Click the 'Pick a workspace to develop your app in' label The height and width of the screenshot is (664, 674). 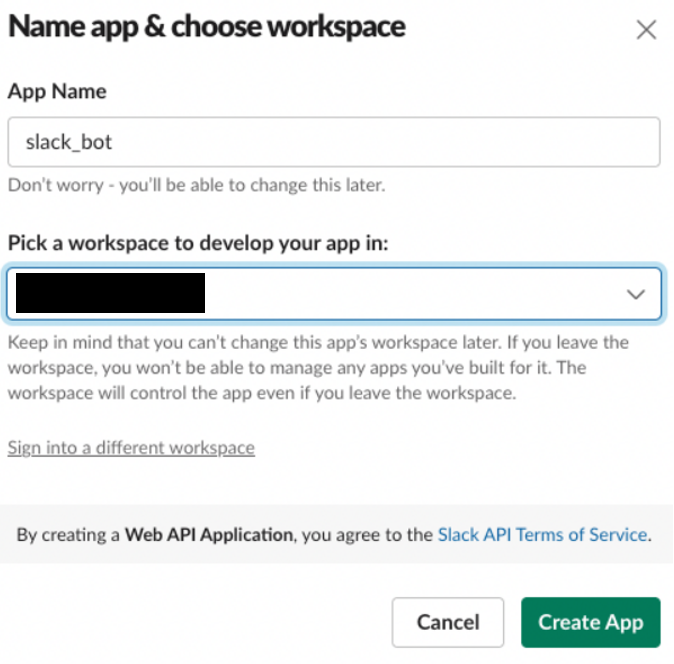pyautogui.click(x=198, y=243)
